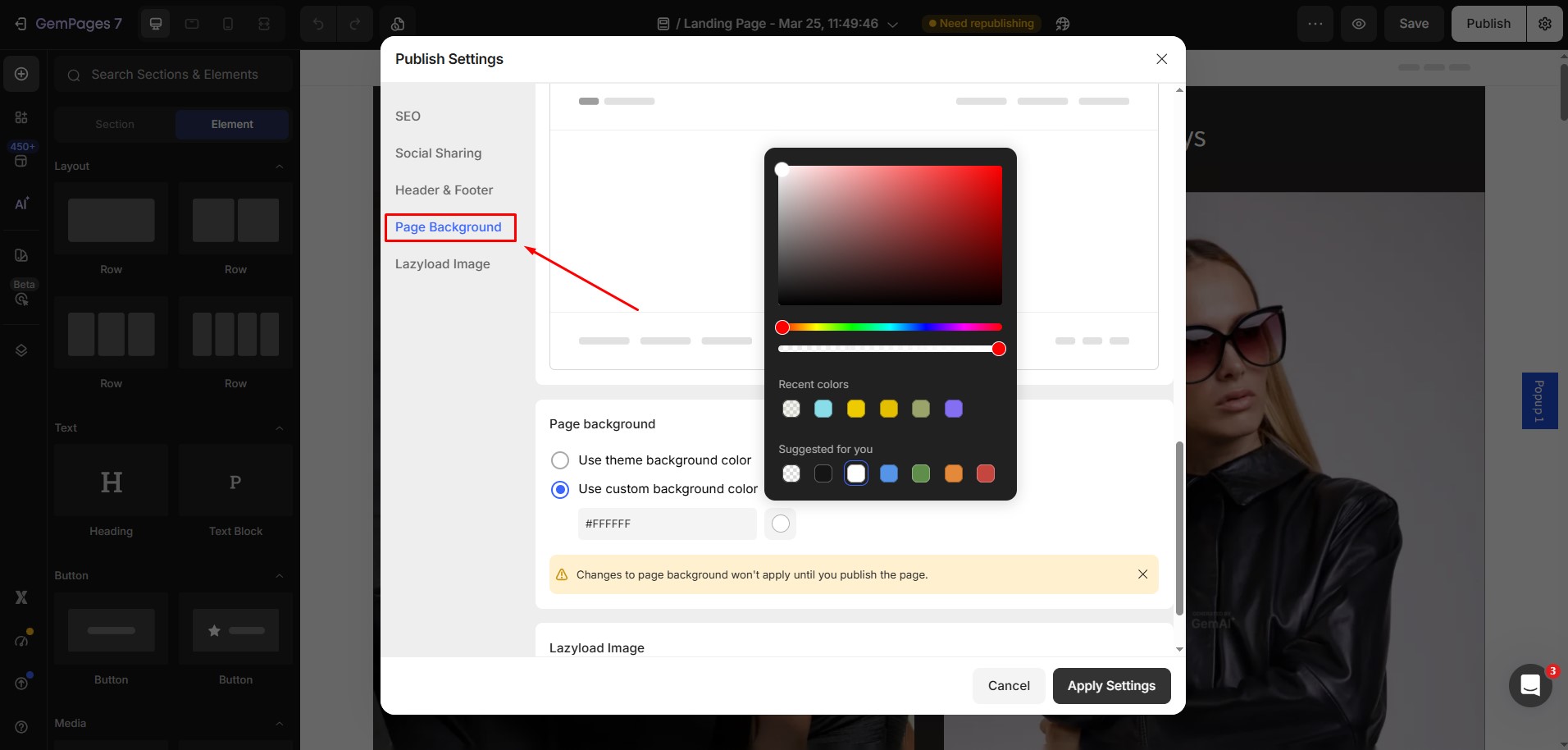The image size is (1568, 750).
Task: Select Use theme background color option
Action: pos(560,460)
